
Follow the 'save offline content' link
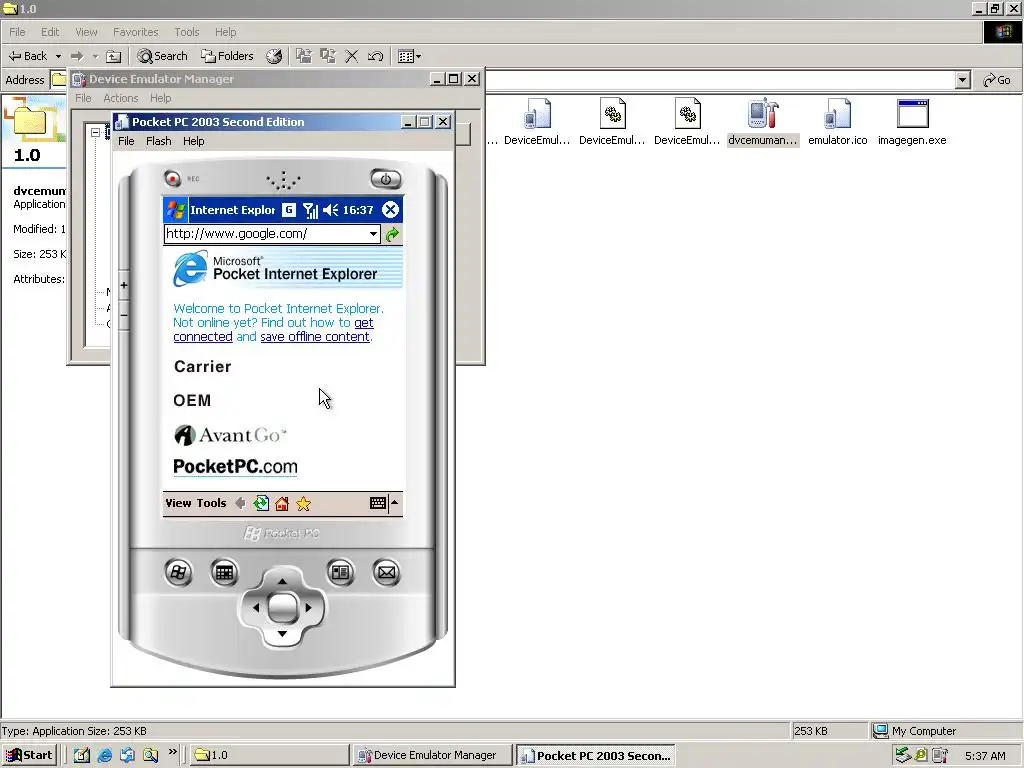[315, 337]
